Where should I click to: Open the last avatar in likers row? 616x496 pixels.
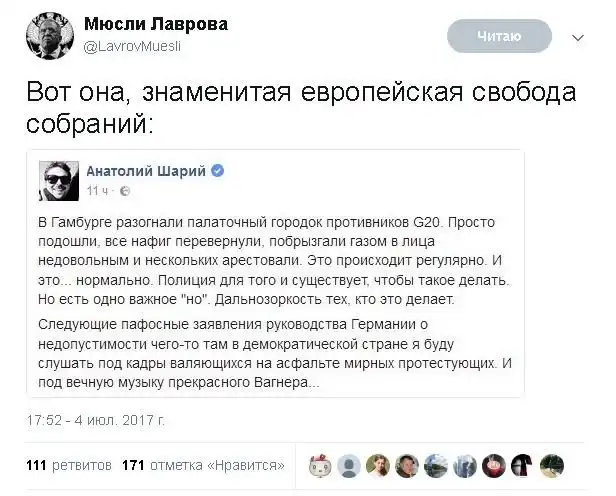[x=551, y=465]
